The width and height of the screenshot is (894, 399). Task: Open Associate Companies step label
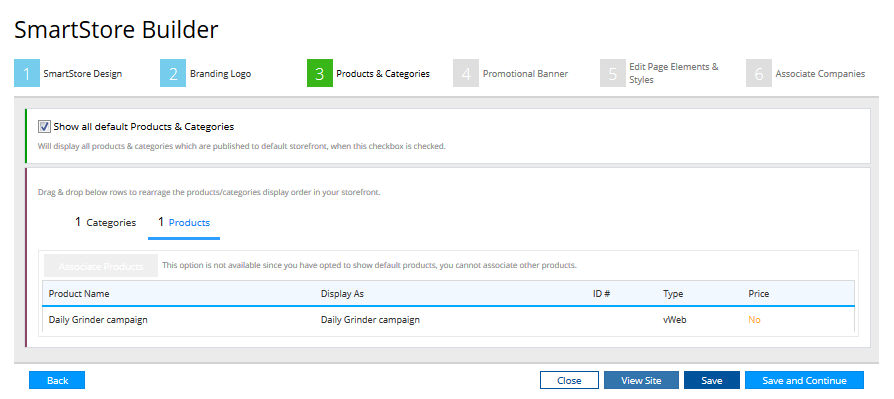pos(820,74)
